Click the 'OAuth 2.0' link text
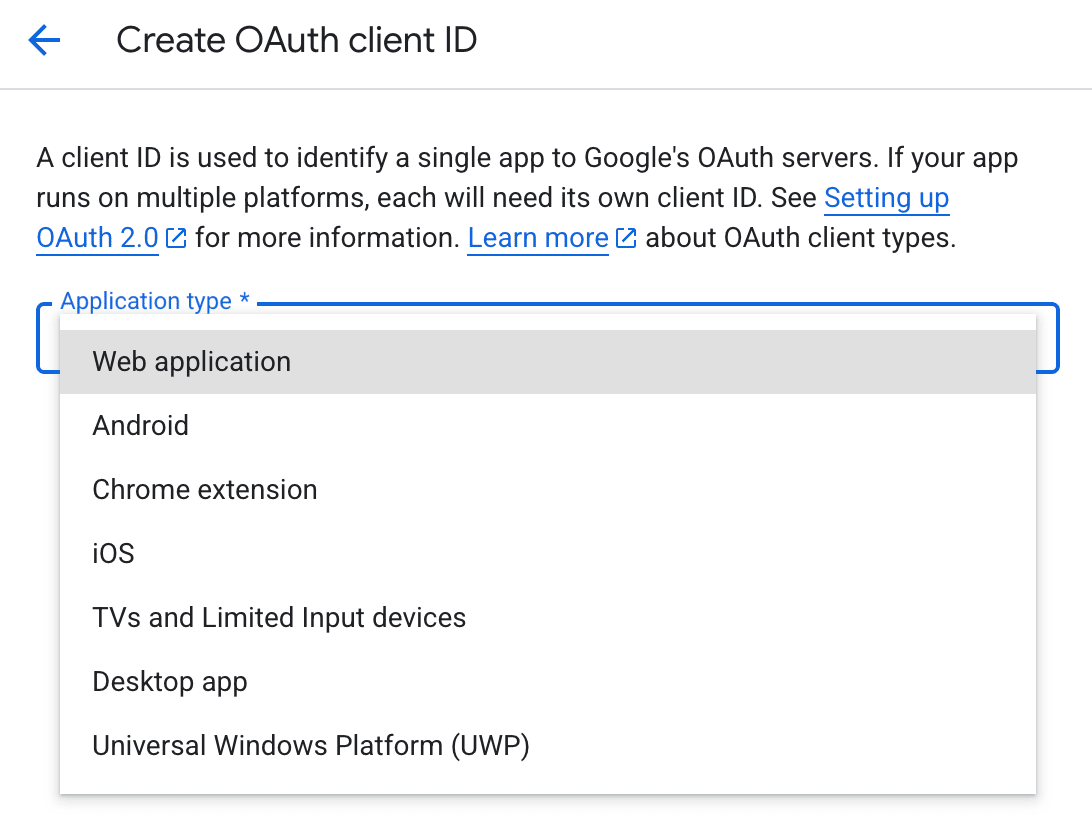This screenshot has width=1092, height=830. [x=97, y=239]
